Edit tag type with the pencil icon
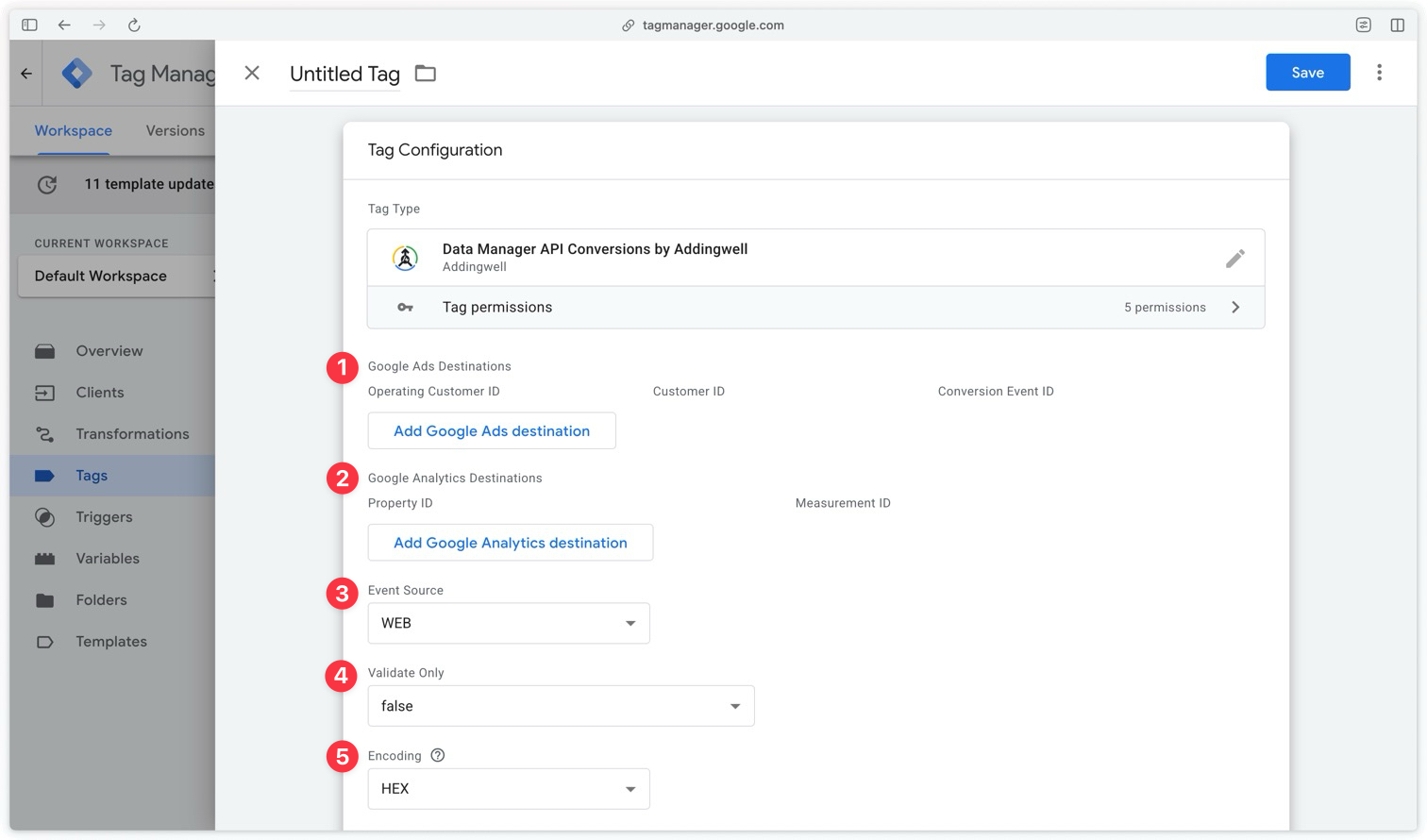1427x840 pixels. (1234, 258)
